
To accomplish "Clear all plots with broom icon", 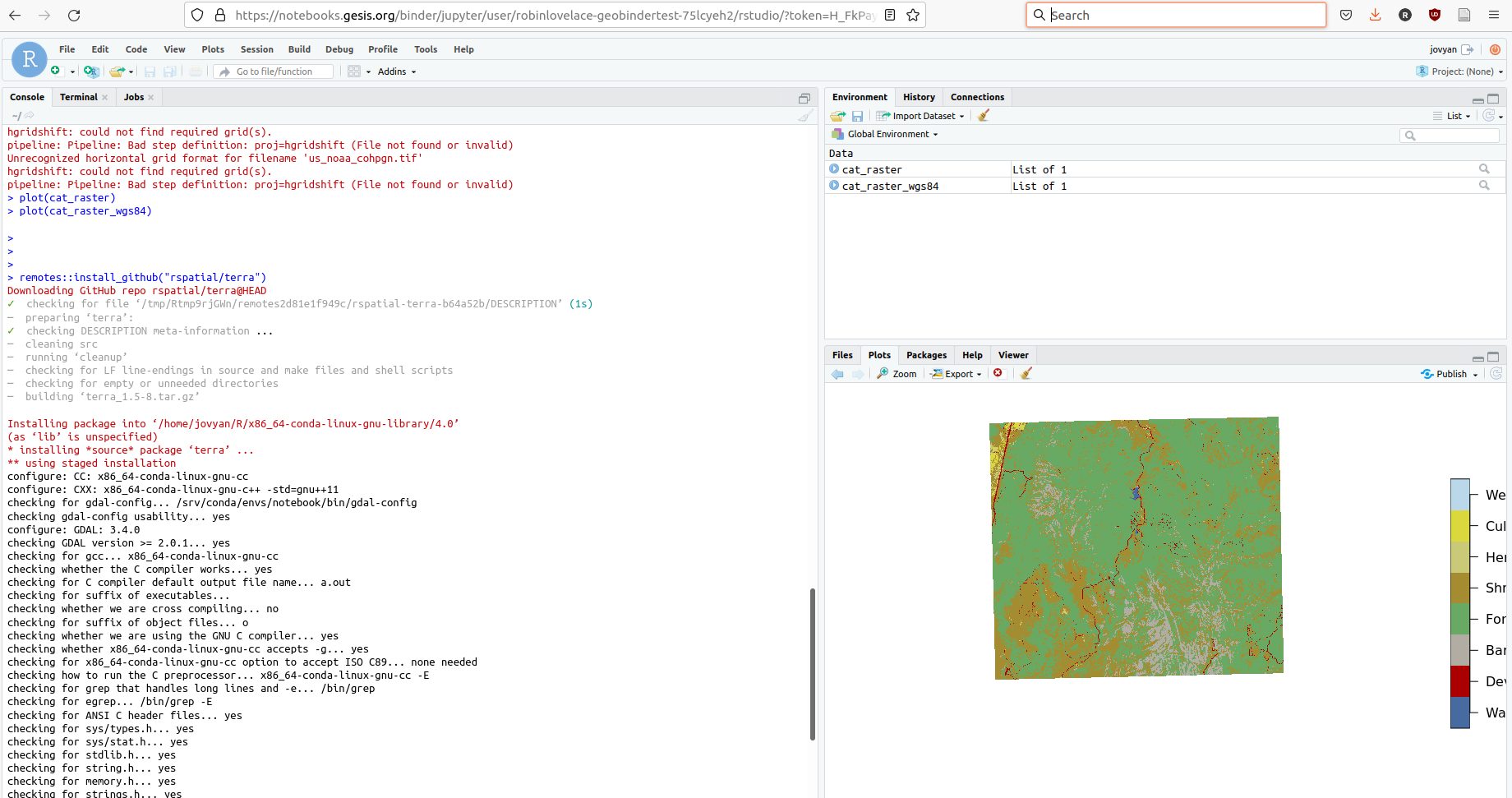I will click(x=1026, y=373).
